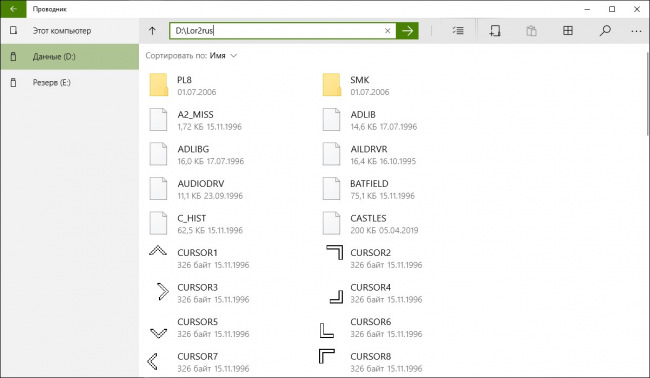The image size is (650, 378).
Task: Click the D:\Lor2rus address field
Action: (276, 31)
